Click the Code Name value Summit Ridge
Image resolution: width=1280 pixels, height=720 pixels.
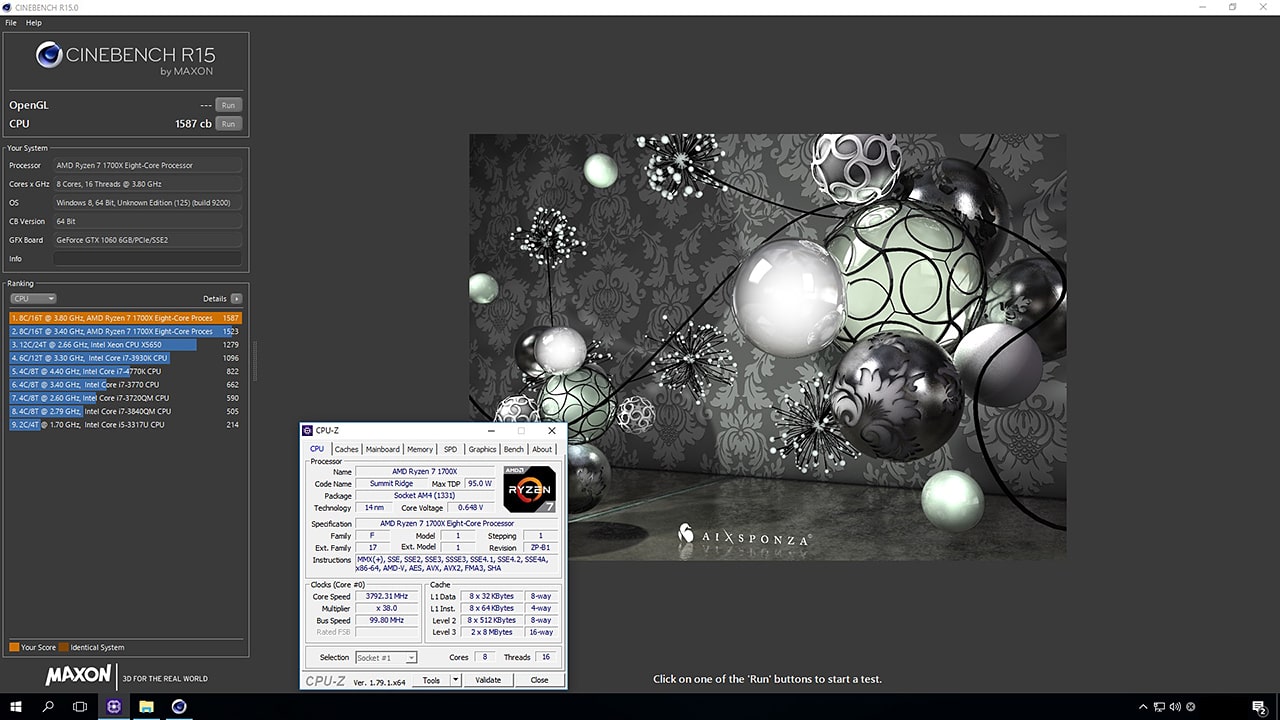point(391,484)
